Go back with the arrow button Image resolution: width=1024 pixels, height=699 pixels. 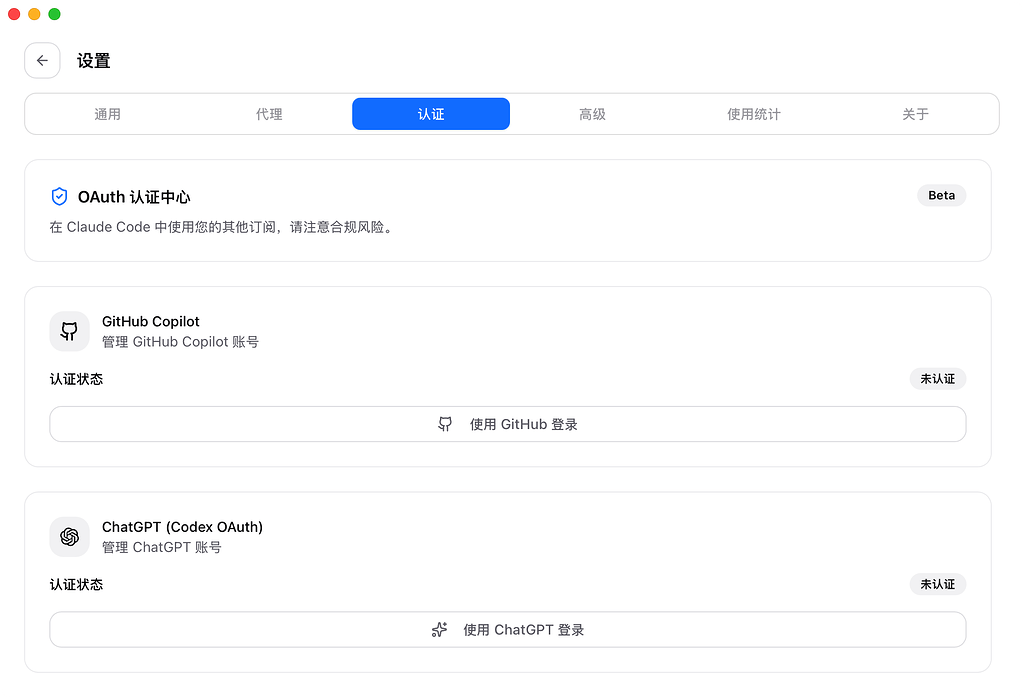click(x=42, y=61)
